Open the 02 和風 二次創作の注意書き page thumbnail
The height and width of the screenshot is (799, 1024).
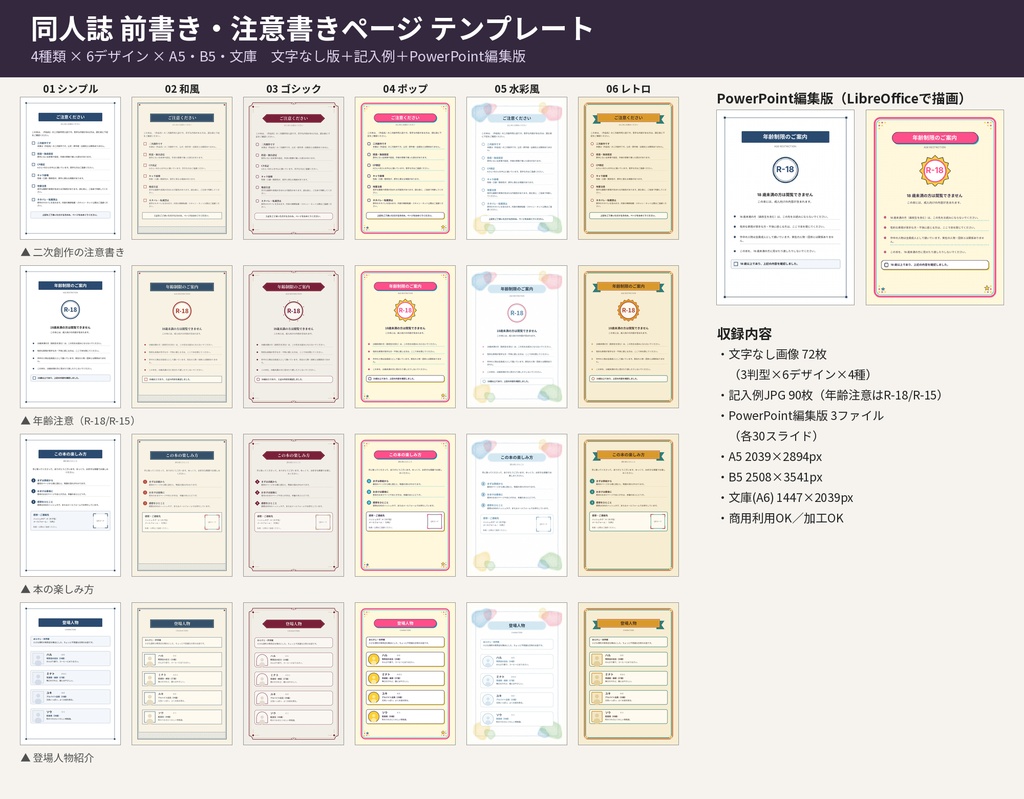tap(182, 169)
